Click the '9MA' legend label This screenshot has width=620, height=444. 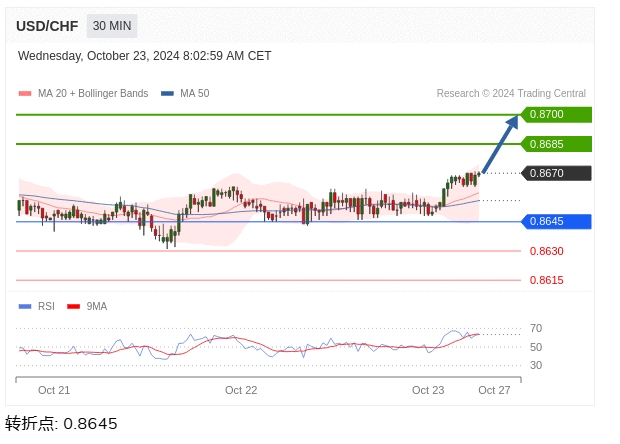pos(97,306)
